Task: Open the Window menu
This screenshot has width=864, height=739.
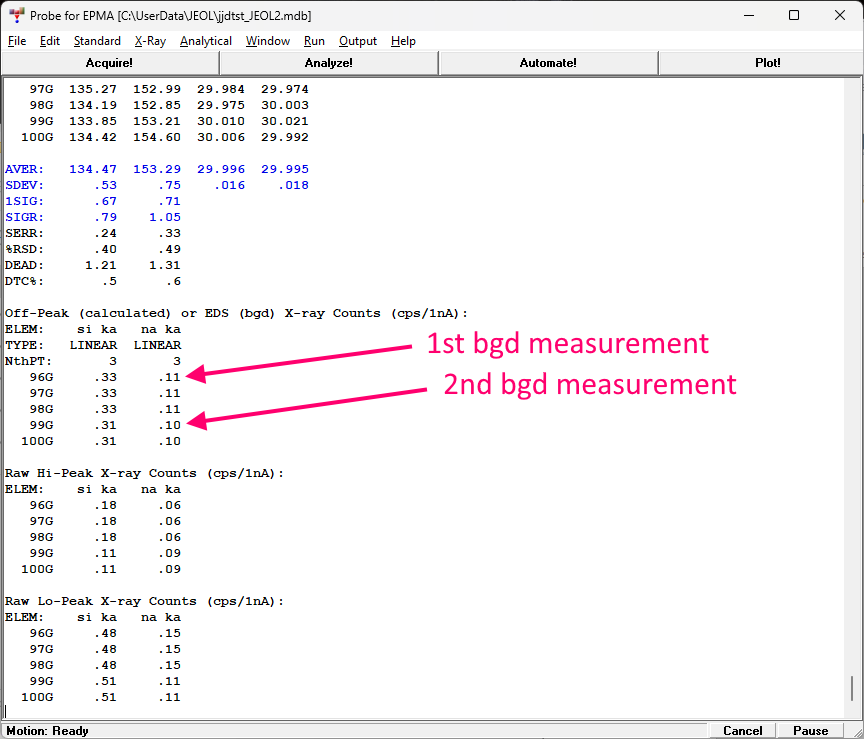Action: click(x=267, y=41)
